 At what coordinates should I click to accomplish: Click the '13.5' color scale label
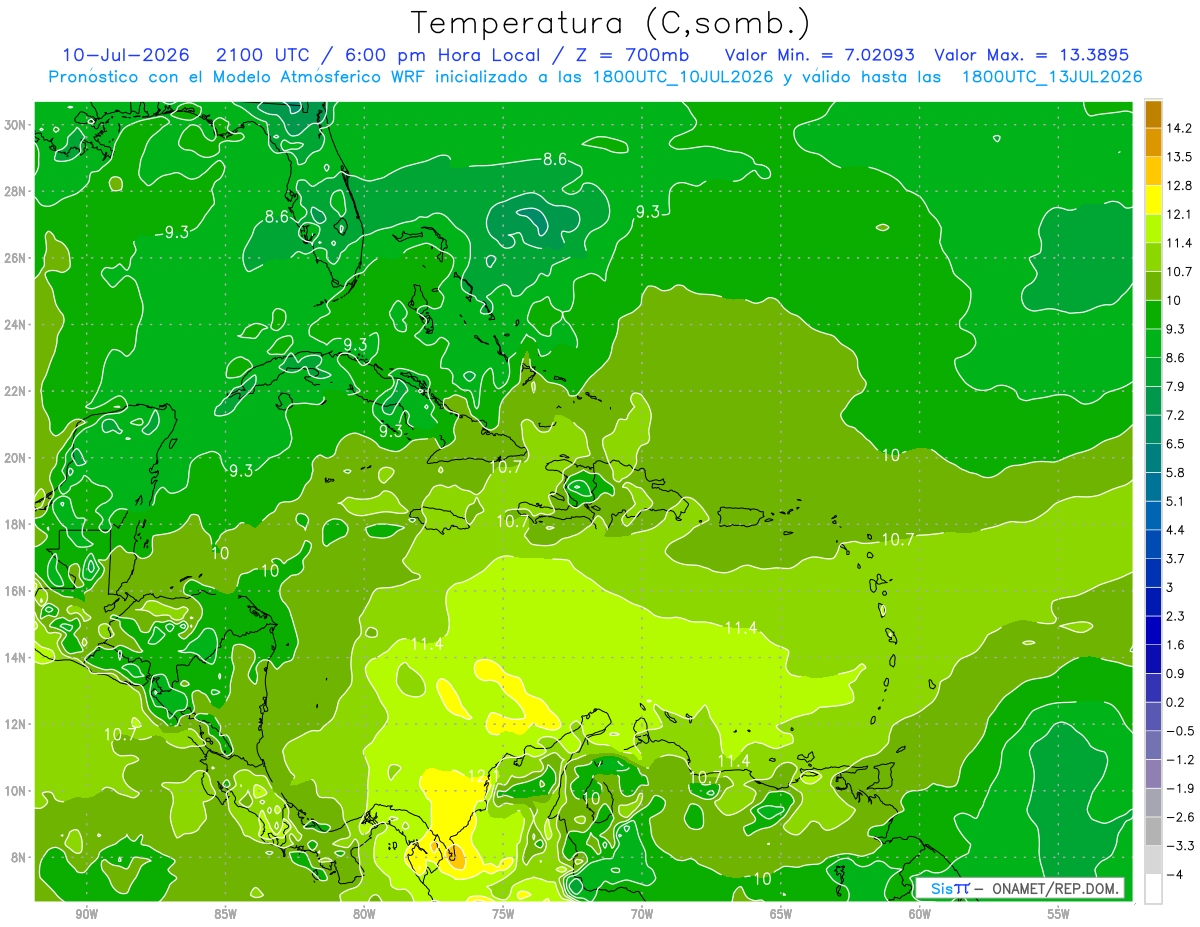point(1179,157)
